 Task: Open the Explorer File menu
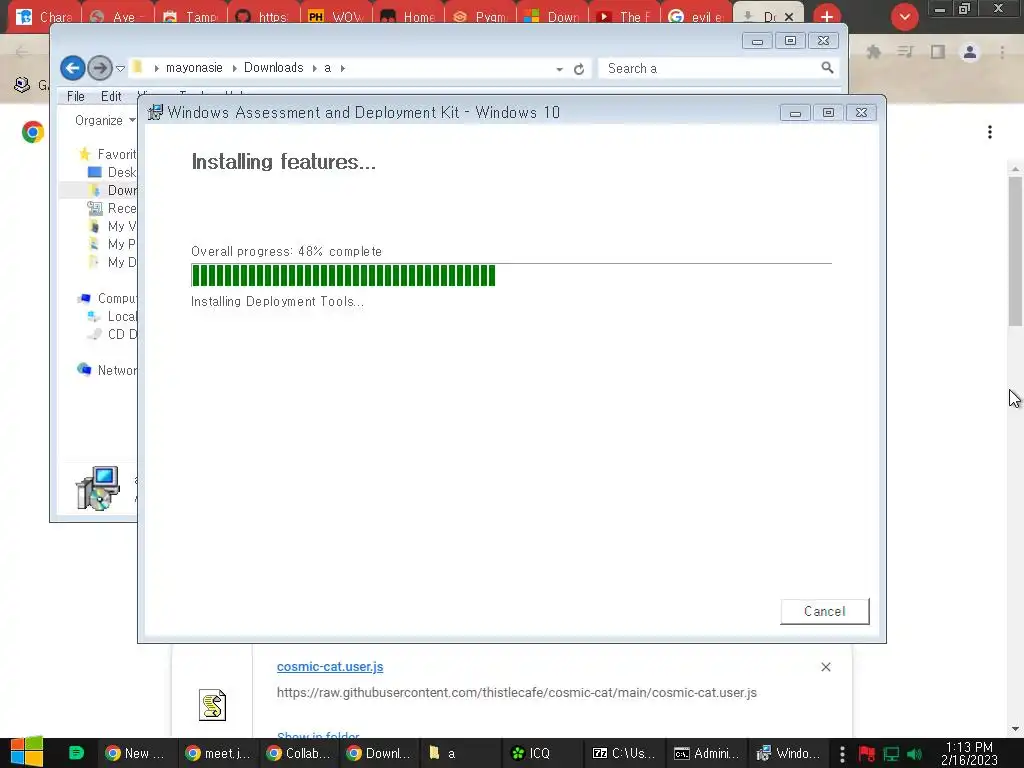point(76,97)
